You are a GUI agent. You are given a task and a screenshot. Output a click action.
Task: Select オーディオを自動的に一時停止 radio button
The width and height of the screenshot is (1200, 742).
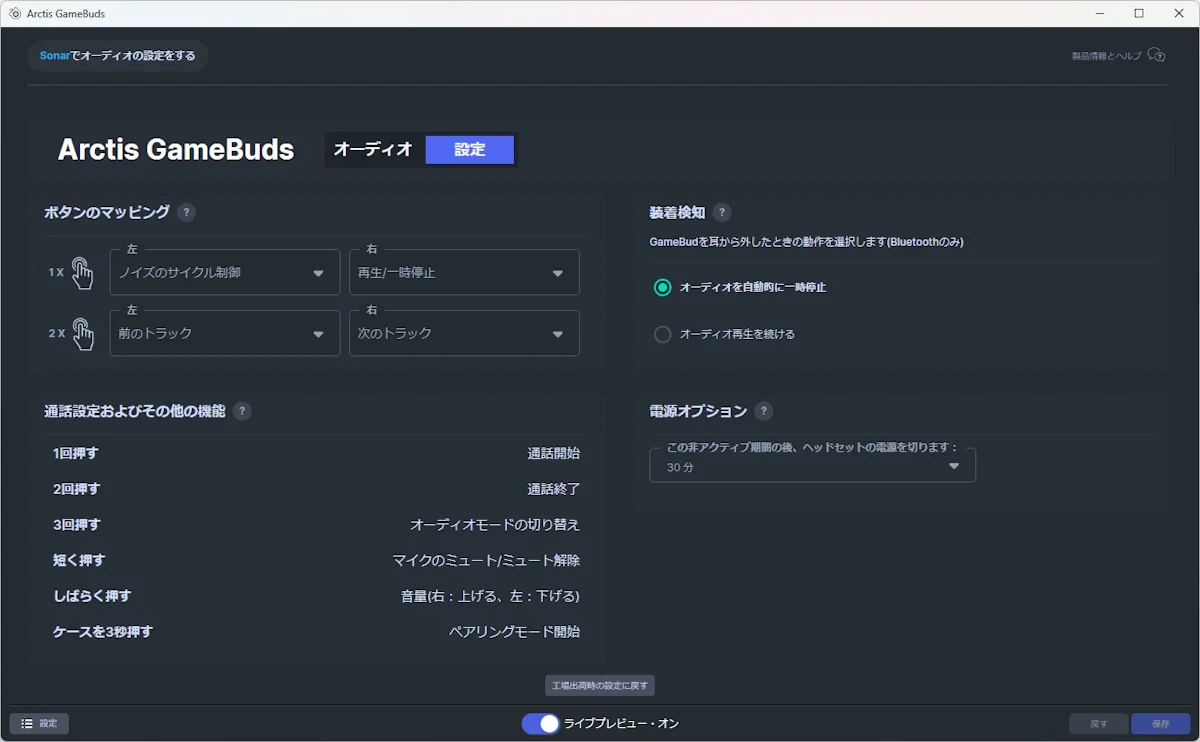[662, 287]
